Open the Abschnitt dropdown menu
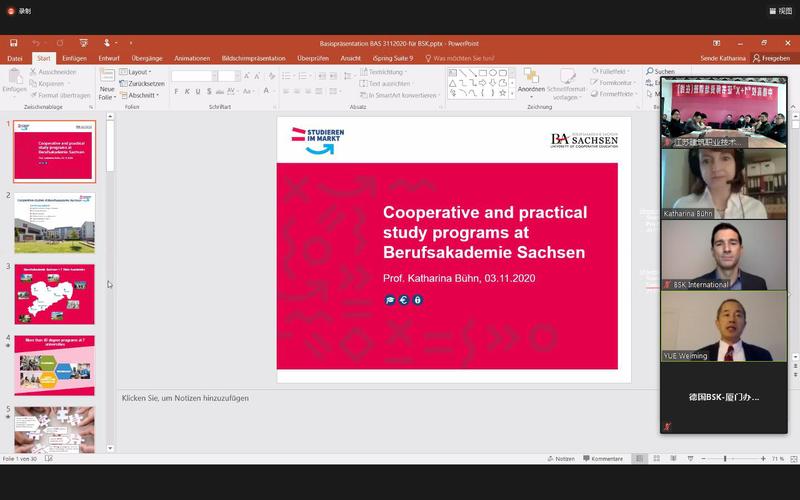800x500 pixels. (142, 95)
